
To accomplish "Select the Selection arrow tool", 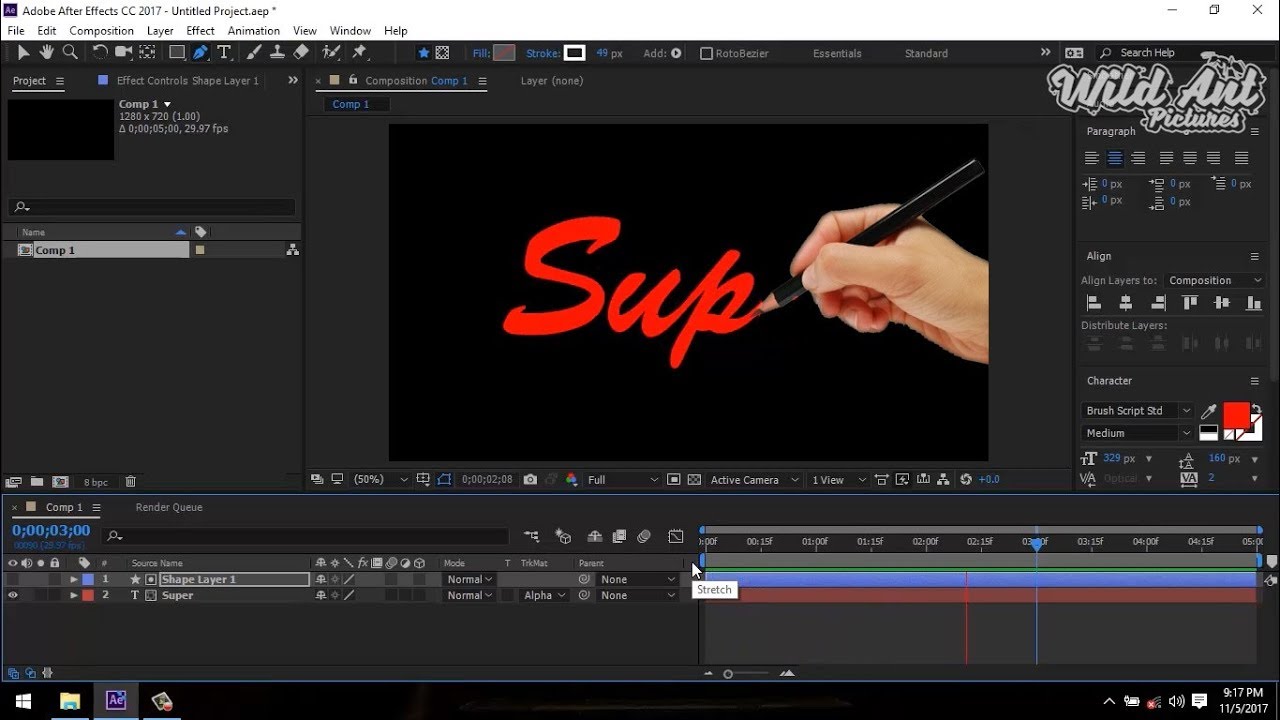I will coord(23,53).
